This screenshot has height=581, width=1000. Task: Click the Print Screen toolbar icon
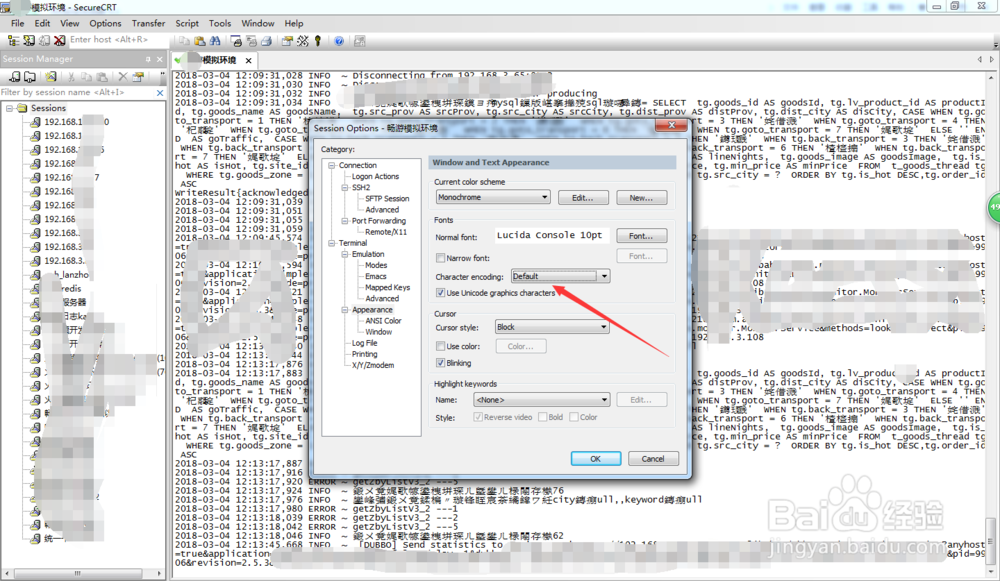[x=237, y=41]
